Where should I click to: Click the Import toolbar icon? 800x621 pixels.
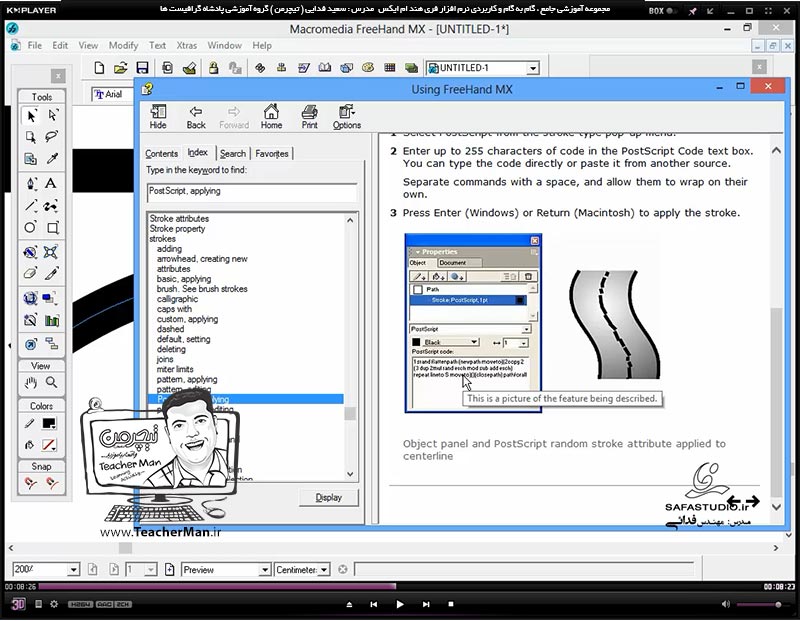click(x=167, y=68)
